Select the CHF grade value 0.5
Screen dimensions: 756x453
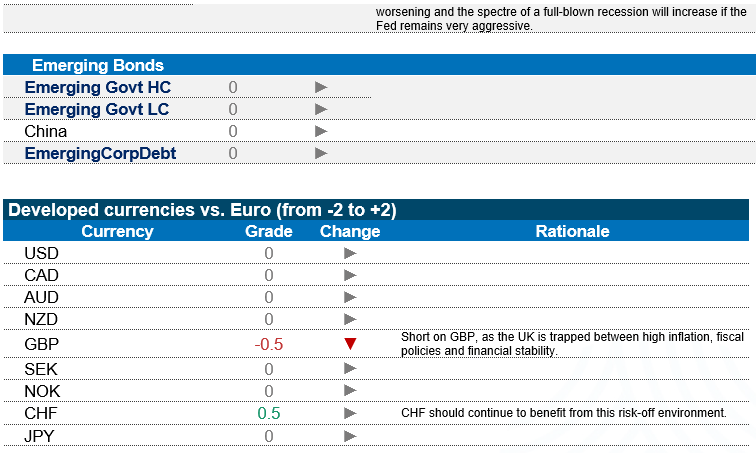269,413
